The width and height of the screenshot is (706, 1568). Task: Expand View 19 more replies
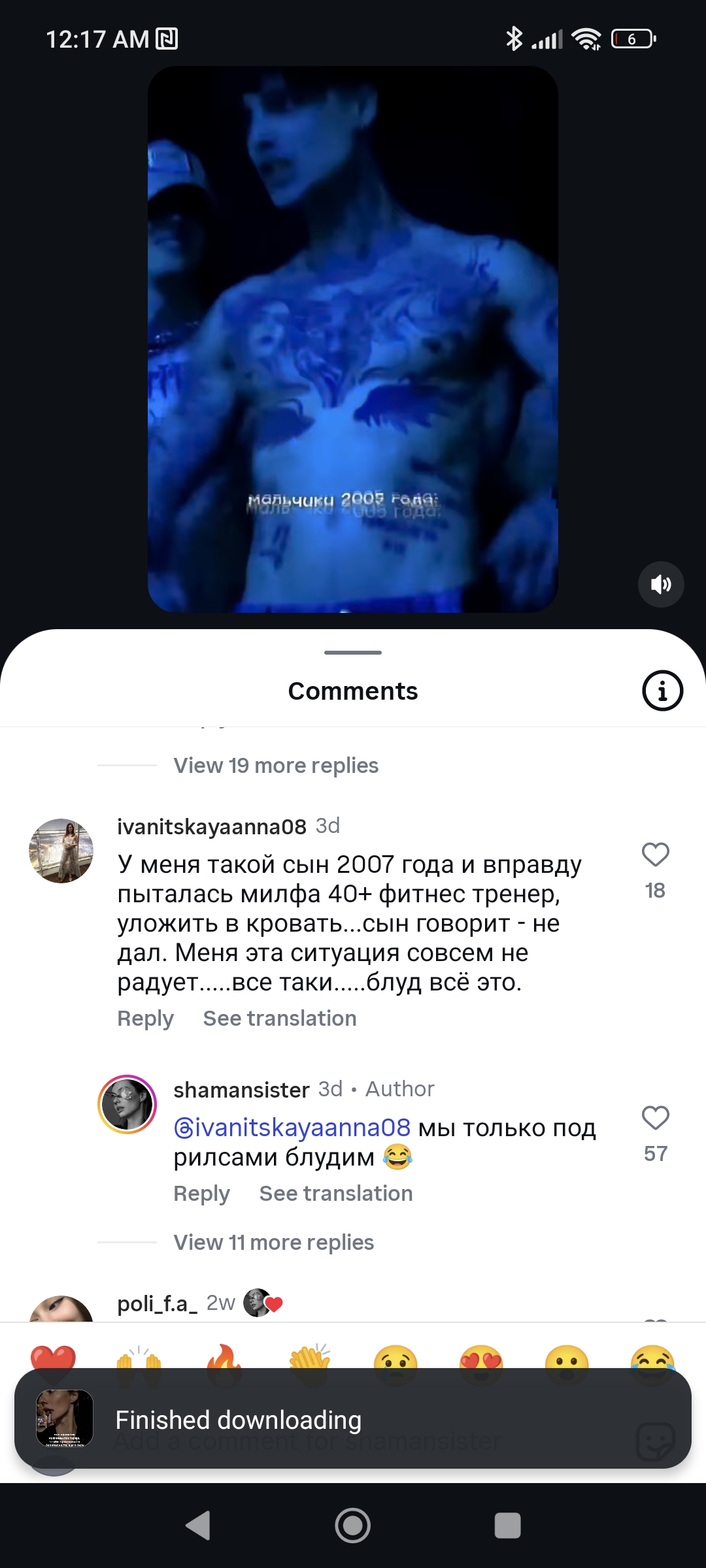tap(276, 765)
